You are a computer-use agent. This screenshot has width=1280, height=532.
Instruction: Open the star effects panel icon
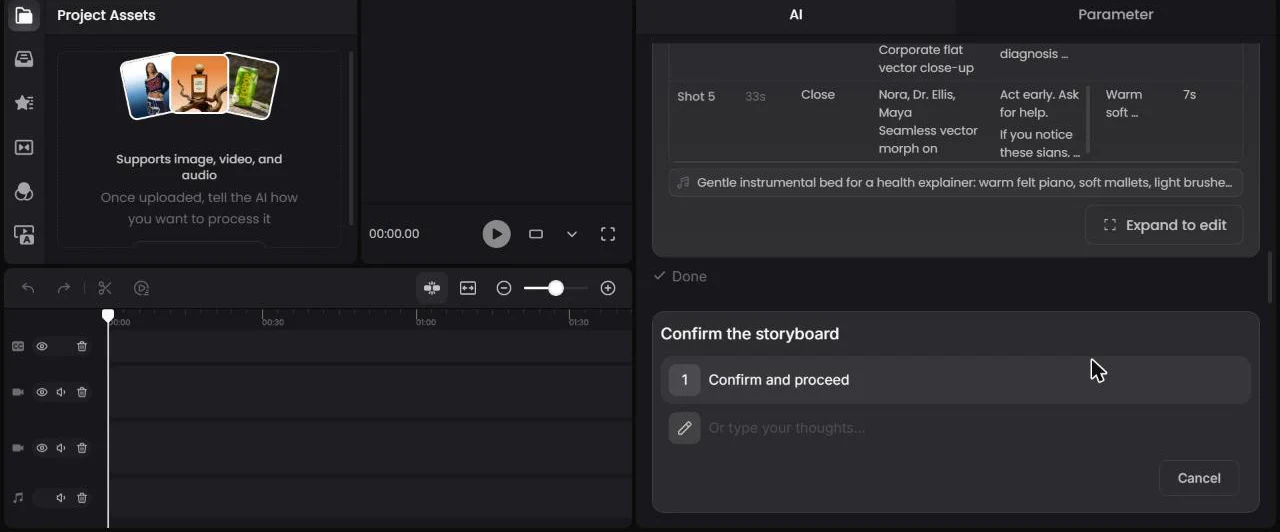[x=24, y=103]
